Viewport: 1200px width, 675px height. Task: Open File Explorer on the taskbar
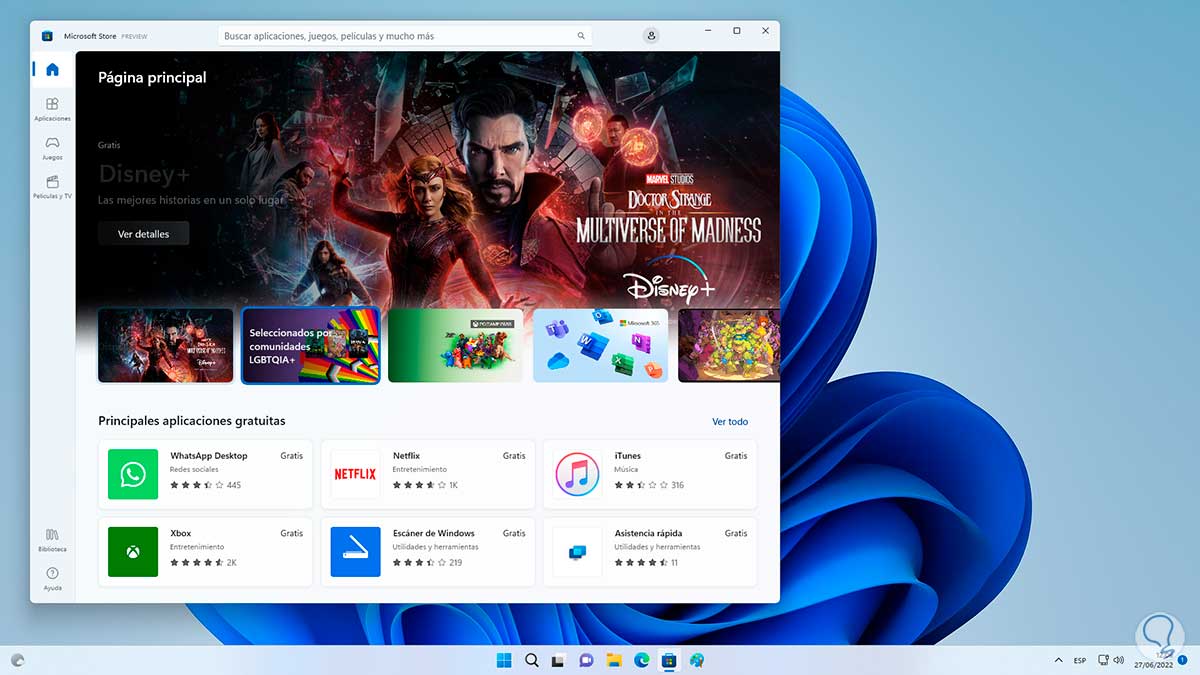tap(614, 660)
